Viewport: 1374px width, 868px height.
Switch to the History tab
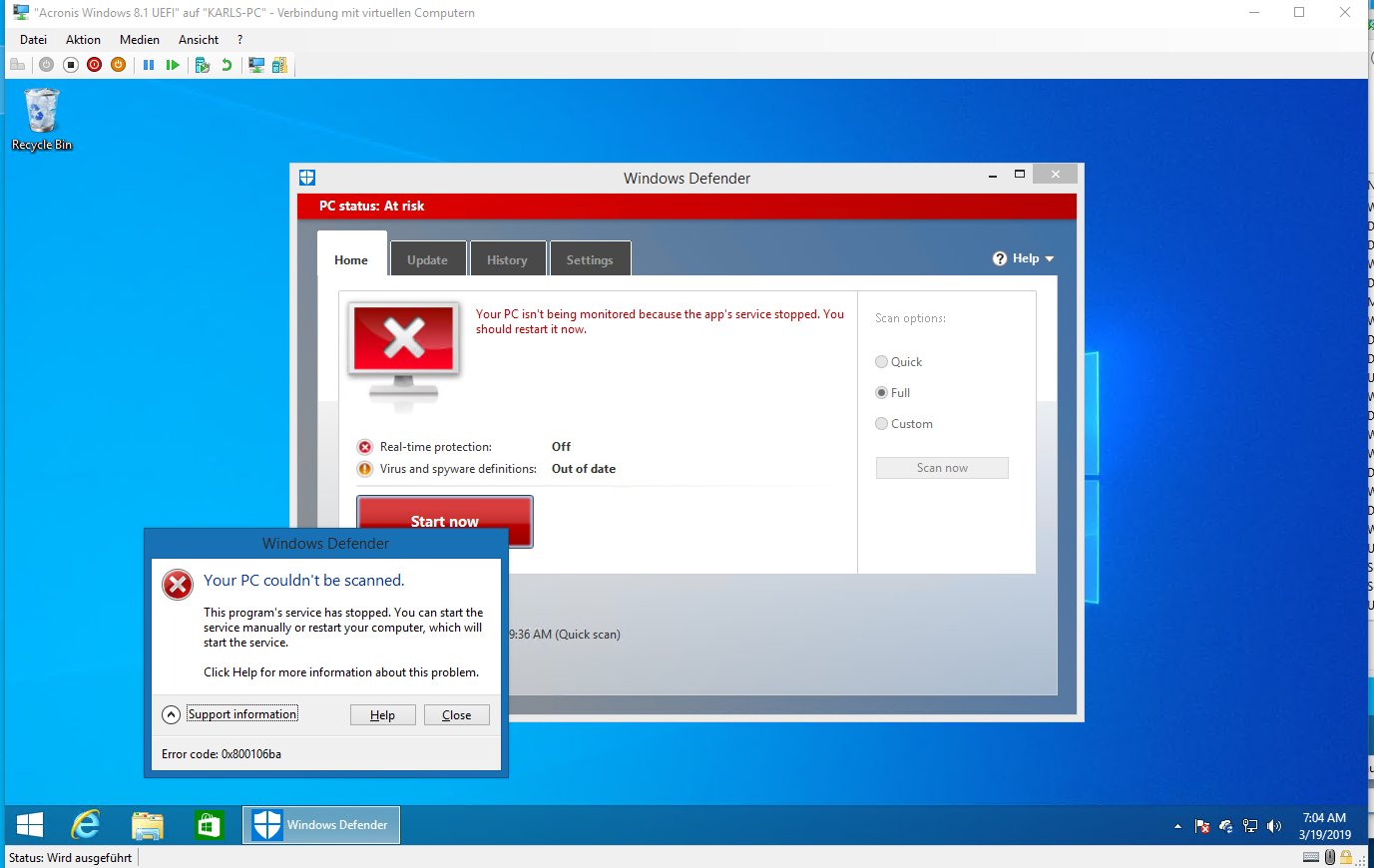tap(507, 259)
